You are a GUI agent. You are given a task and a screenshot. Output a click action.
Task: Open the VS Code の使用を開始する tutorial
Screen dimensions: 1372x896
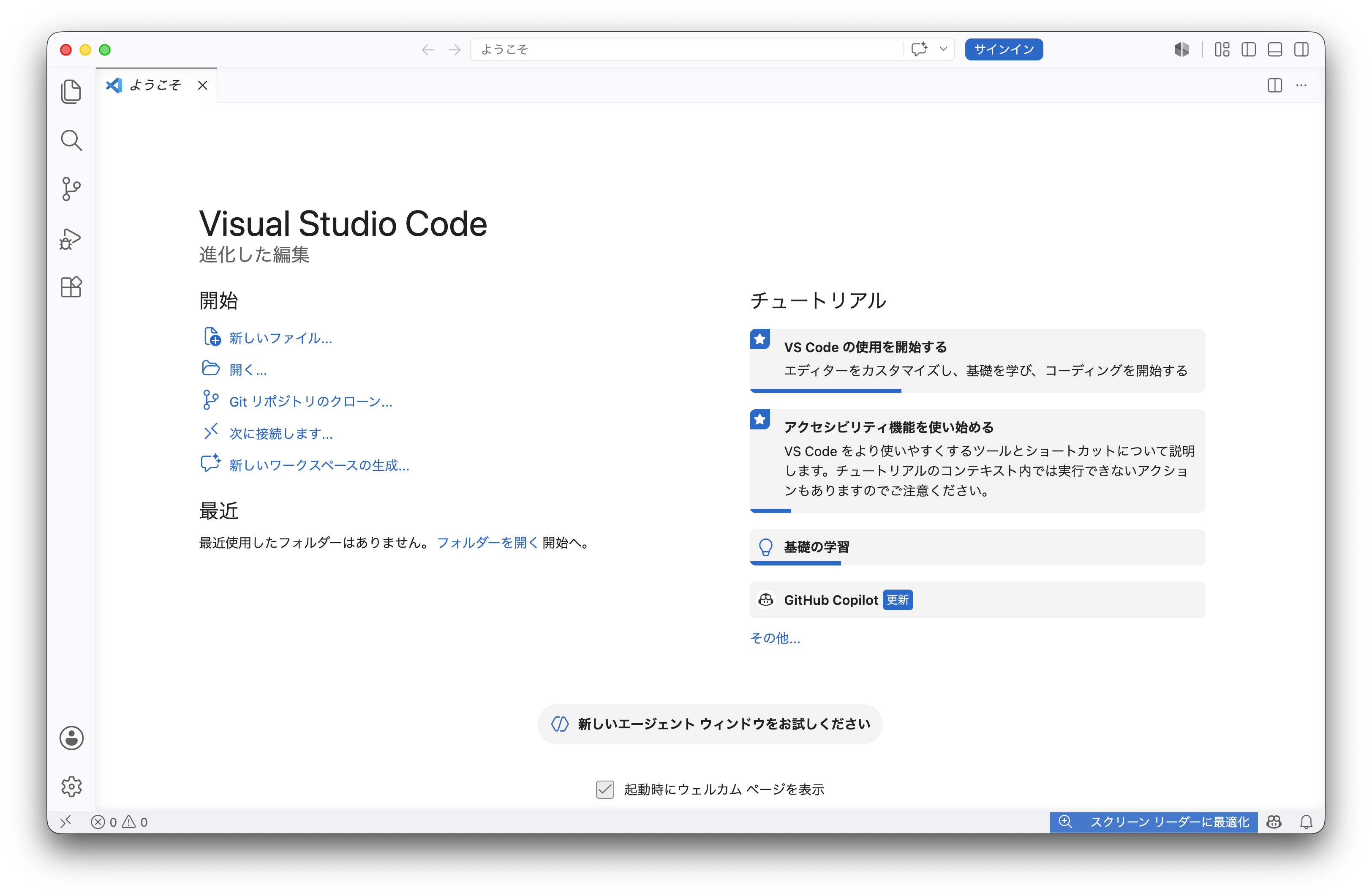tap(977, 361)
